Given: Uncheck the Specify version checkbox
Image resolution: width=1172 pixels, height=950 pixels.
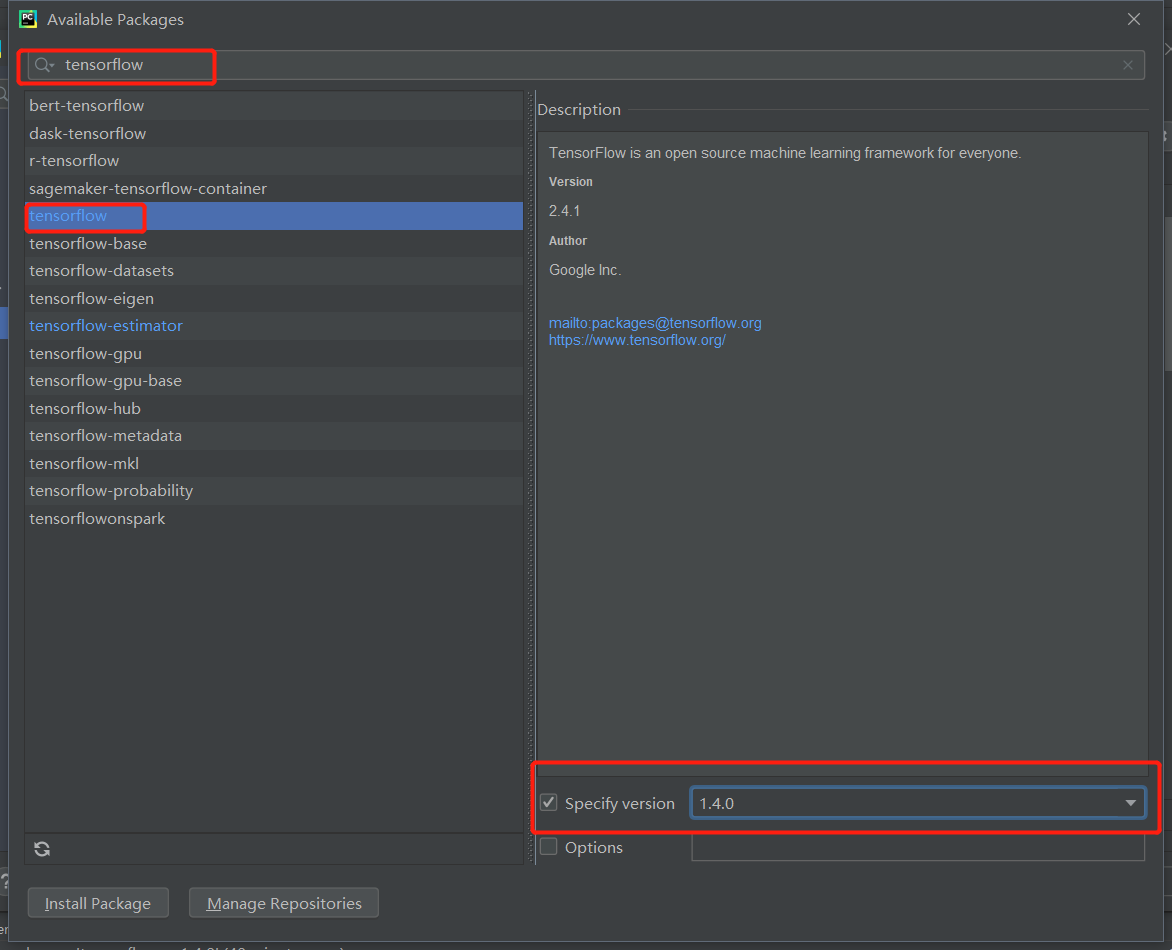Looking at the screenshot, I should (549, 803).
